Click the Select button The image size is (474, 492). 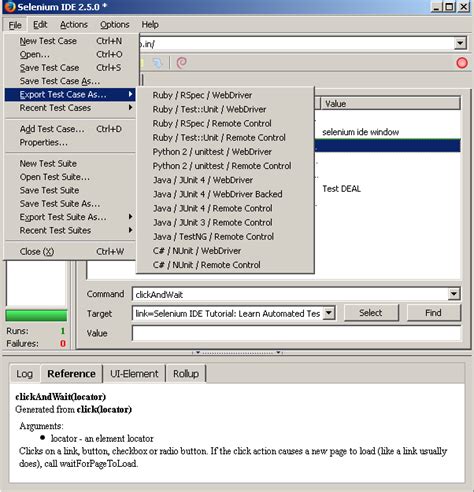click(371, 313)
